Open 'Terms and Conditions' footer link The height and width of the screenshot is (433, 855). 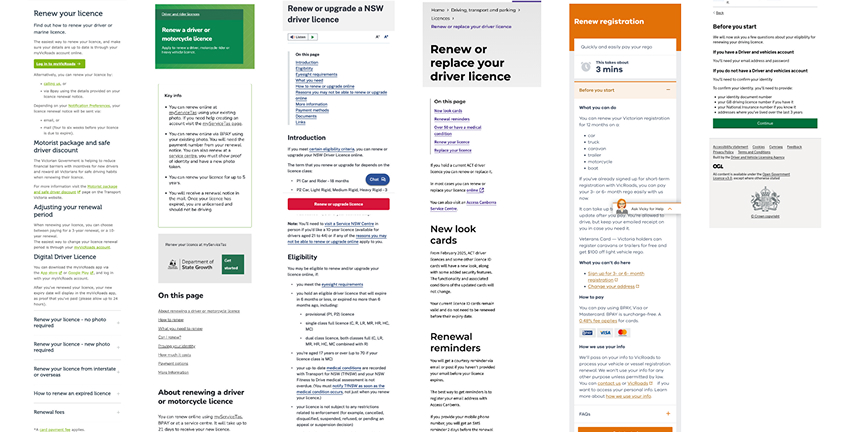pyautogui.click(x=754, y=152)
